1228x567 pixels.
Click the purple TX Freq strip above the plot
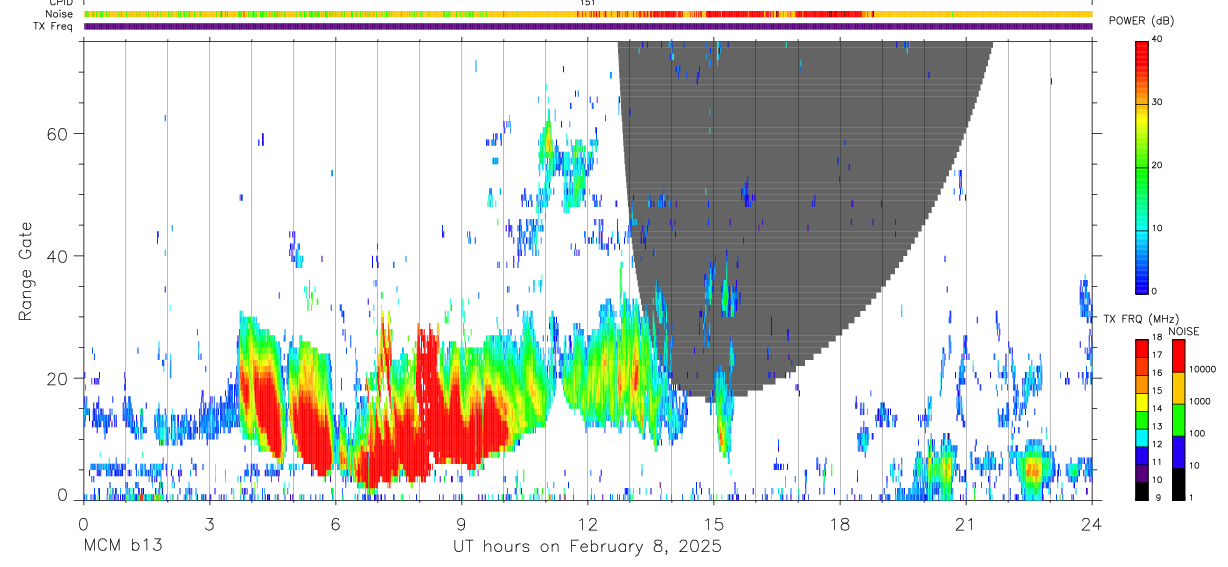tap(587, 26)
